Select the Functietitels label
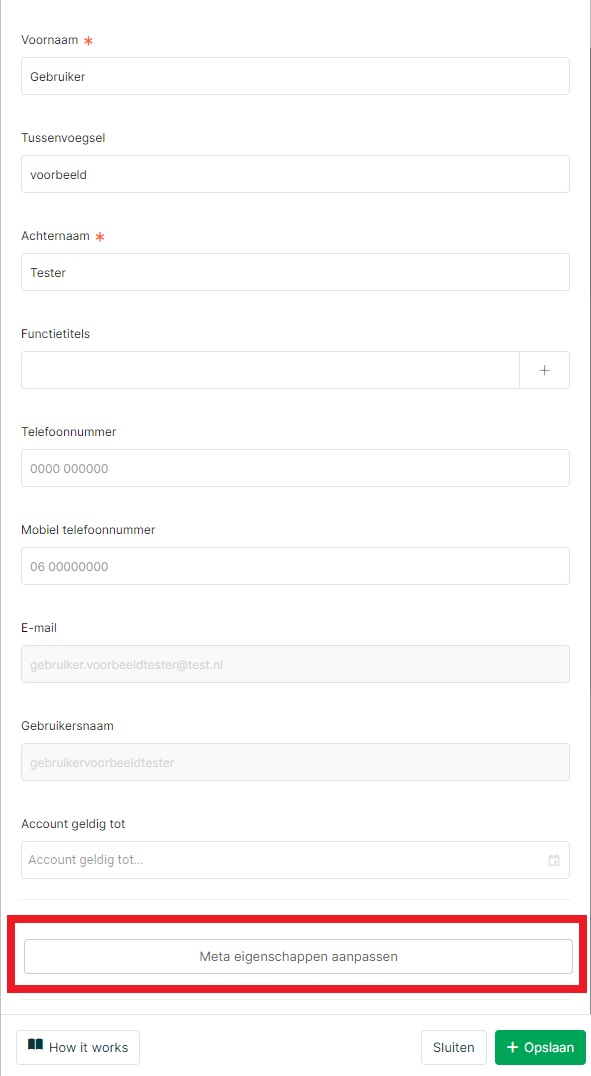 [56, 334]
